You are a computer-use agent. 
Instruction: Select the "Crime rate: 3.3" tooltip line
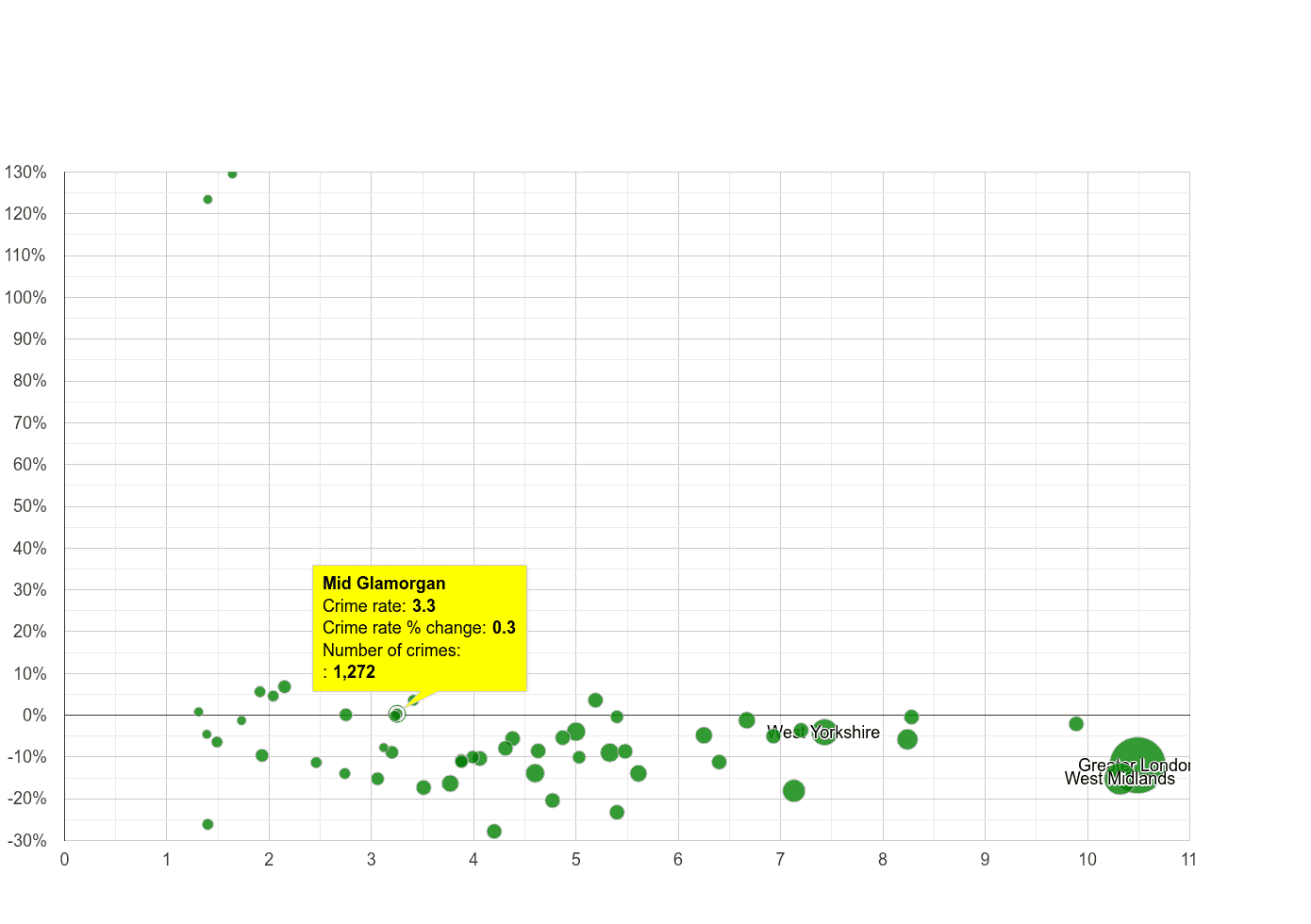coord(379,606)
